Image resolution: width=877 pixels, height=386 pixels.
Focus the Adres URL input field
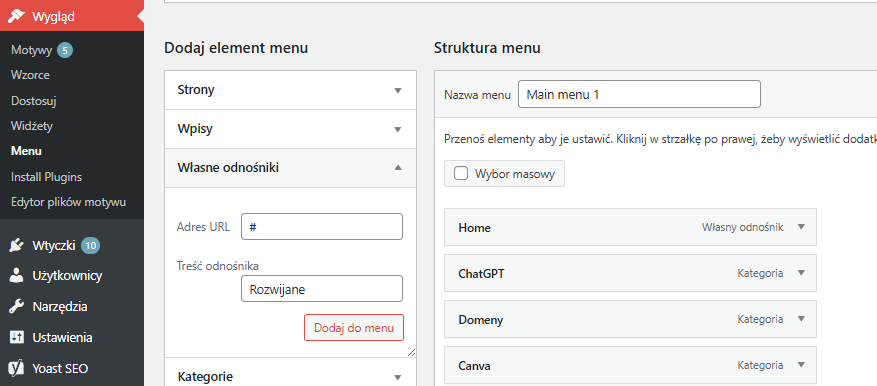click(x=322, y=227)
